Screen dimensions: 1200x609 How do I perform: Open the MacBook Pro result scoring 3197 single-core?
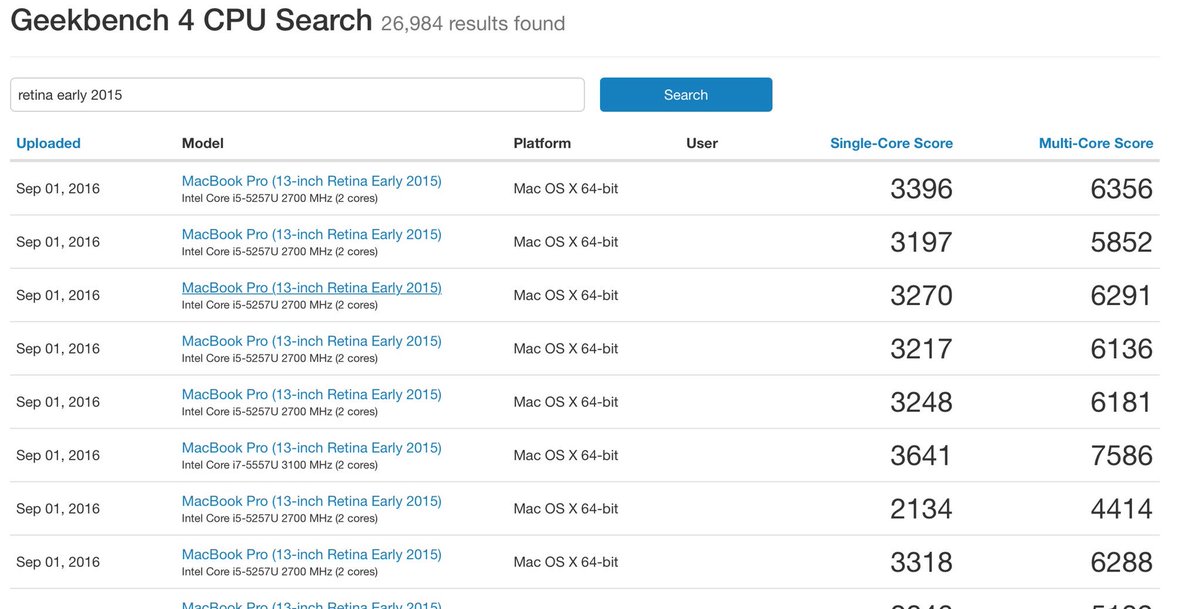coord(311,234)
